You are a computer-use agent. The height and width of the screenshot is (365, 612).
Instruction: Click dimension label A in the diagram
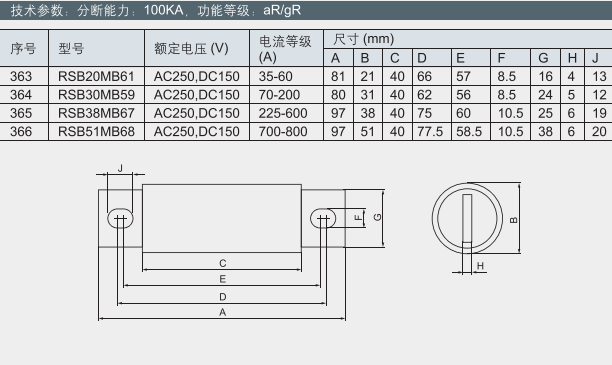click(x=222, y=312)
